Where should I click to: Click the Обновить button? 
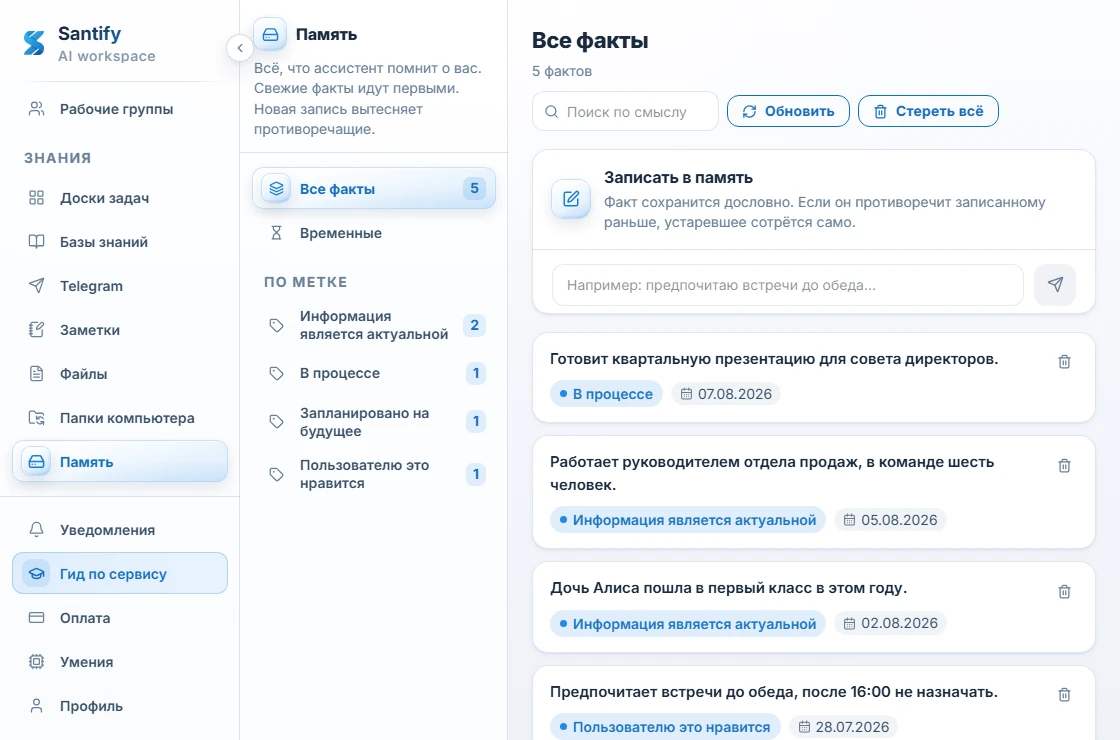click(x=788, y=111)
